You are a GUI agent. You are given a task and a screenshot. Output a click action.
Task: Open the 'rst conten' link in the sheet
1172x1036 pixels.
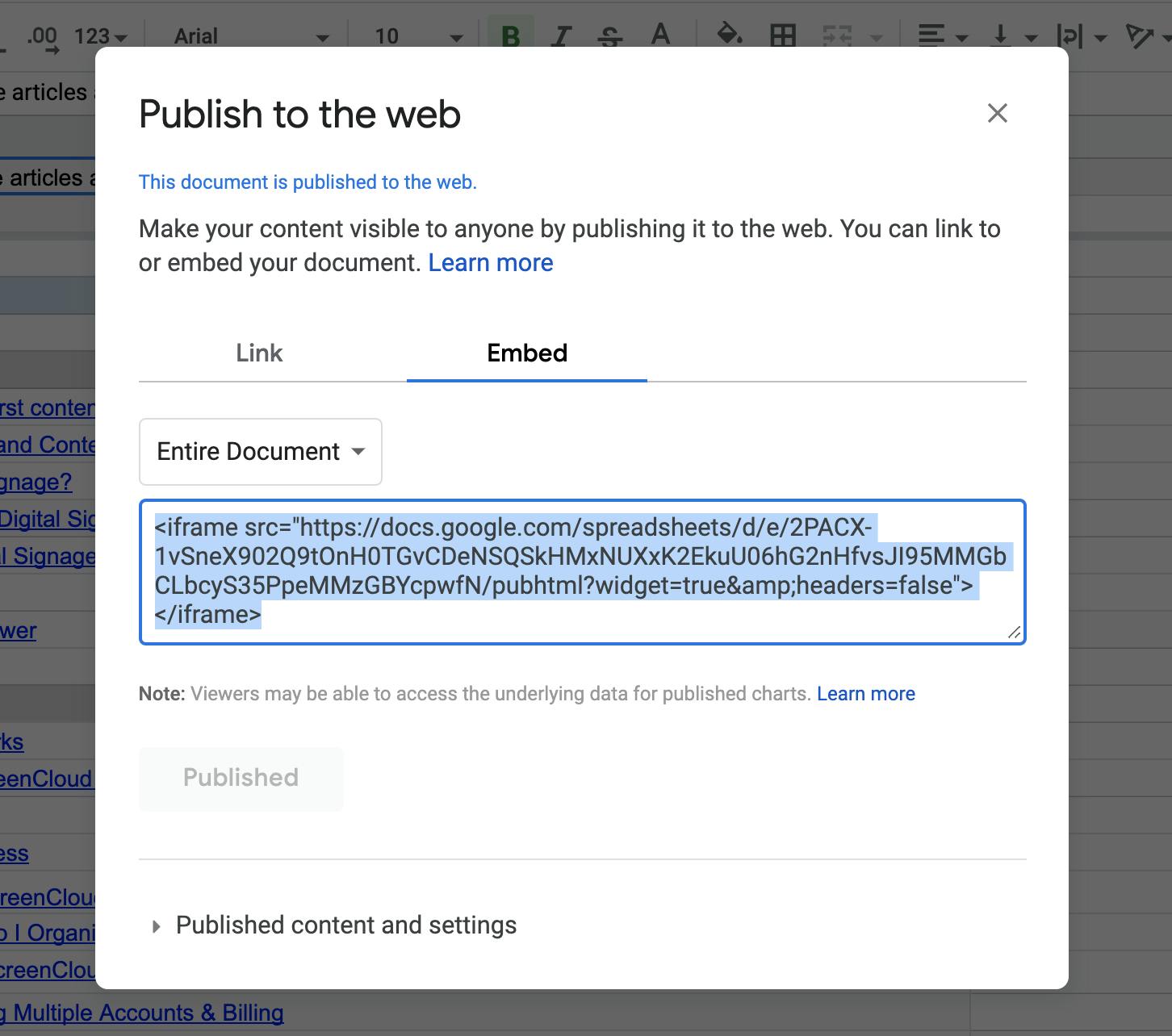[x=48, y=407]
